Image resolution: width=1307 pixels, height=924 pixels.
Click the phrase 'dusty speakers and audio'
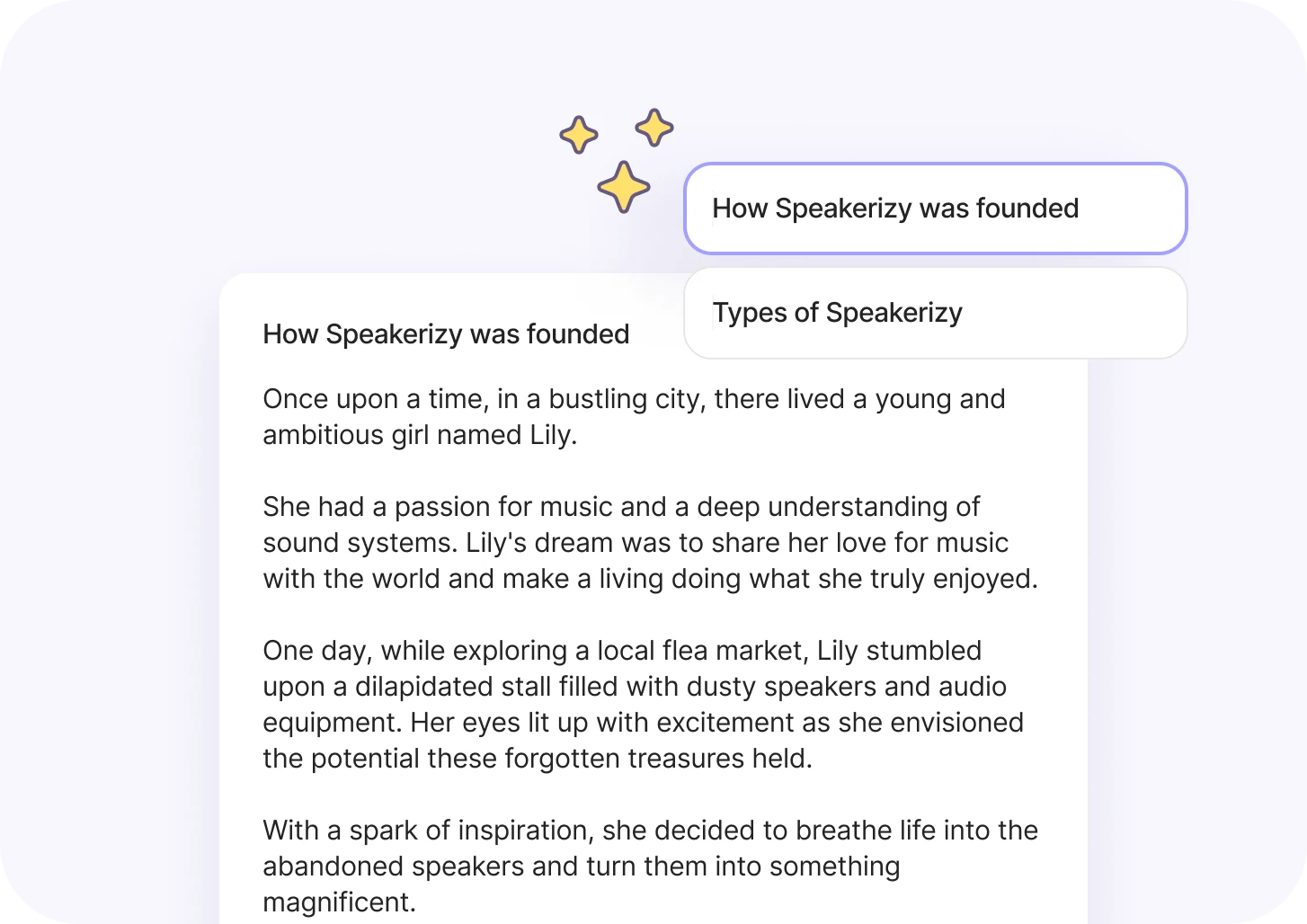847,687
